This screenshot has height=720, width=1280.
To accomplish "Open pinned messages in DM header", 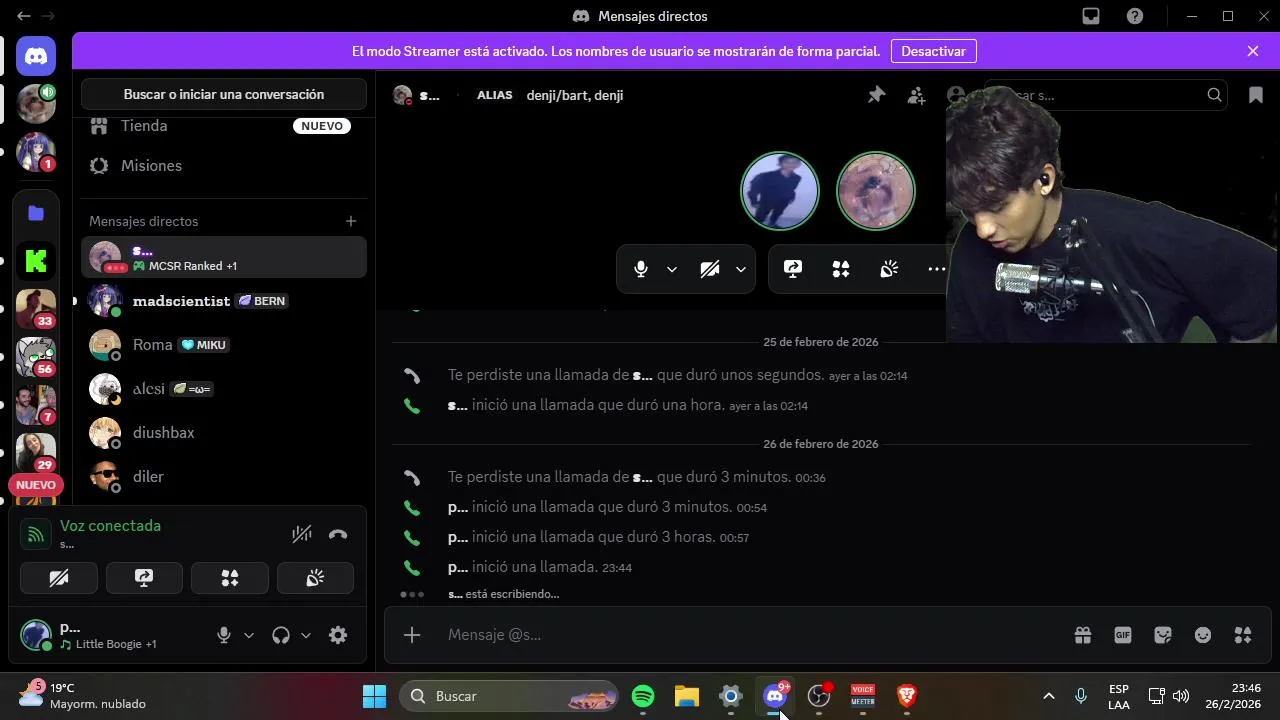I will (x=876, y=95).
